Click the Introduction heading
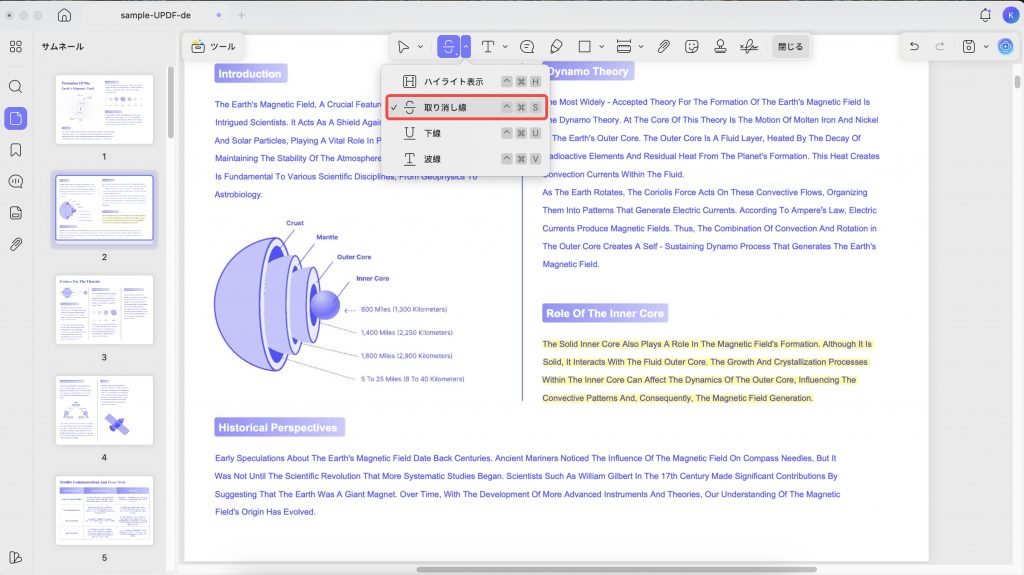The image size is (1024, 575). [250, 74]
